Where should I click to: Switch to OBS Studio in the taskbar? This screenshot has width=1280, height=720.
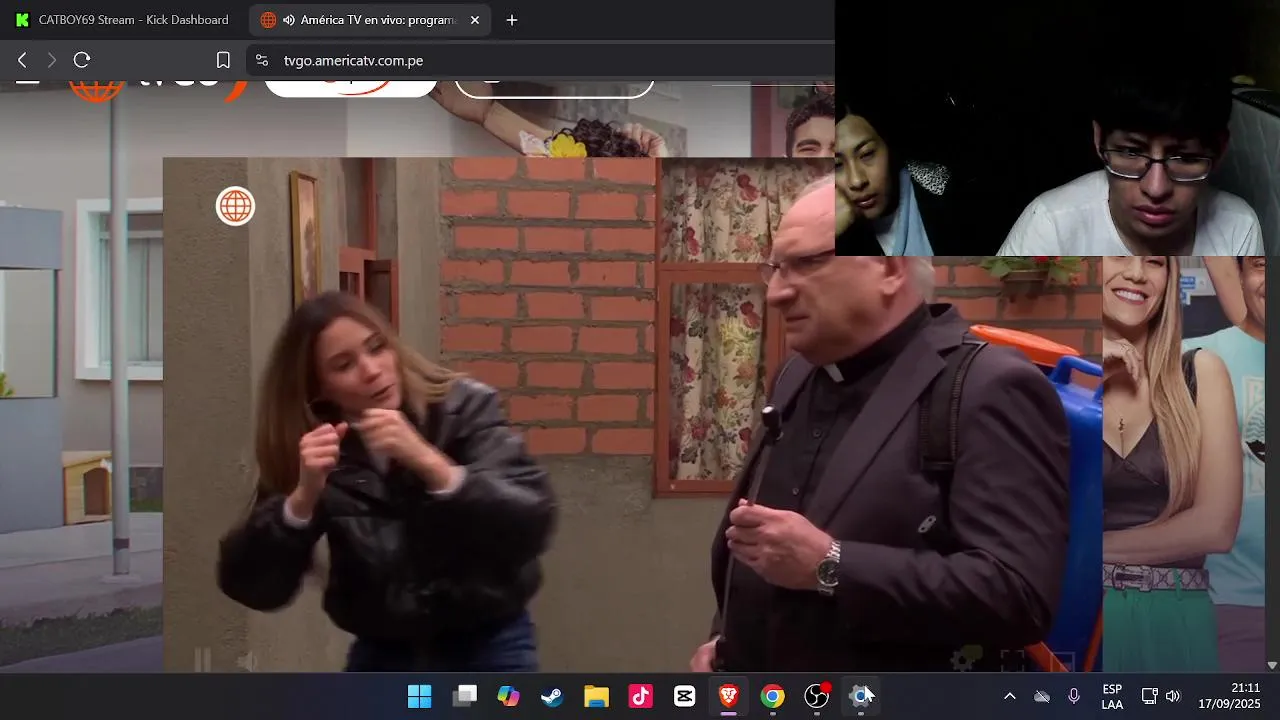pos(817,696)
